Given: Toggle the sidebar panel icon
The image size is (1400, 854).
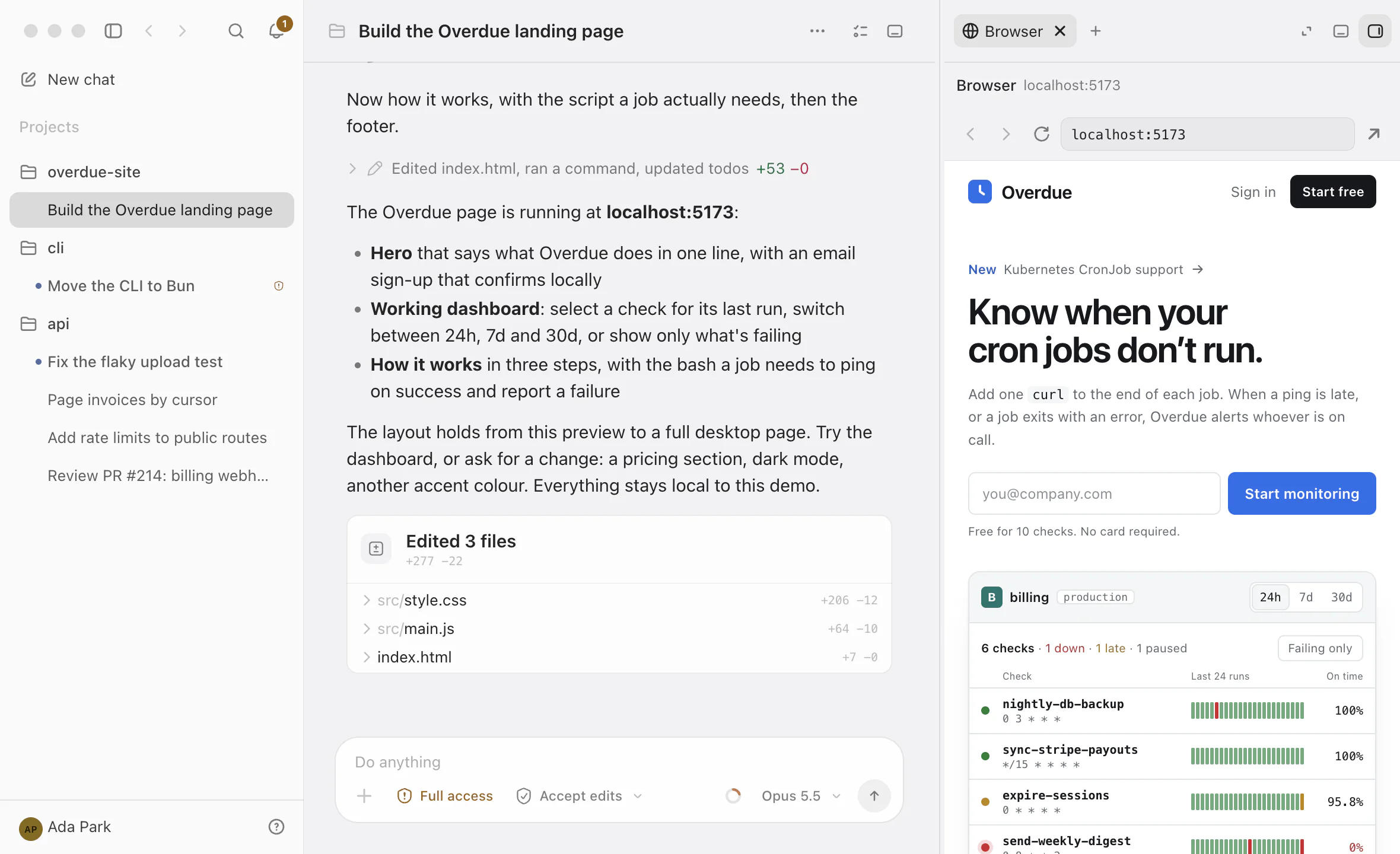Looking at the screenshot, I should pos(113,31).
